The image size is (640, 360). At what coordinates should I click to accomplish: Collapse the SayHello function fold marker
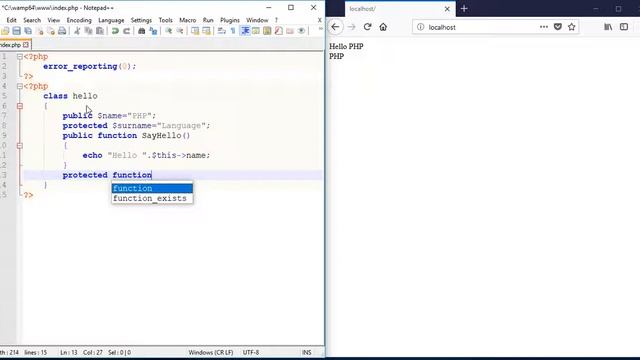coord(20,146)
